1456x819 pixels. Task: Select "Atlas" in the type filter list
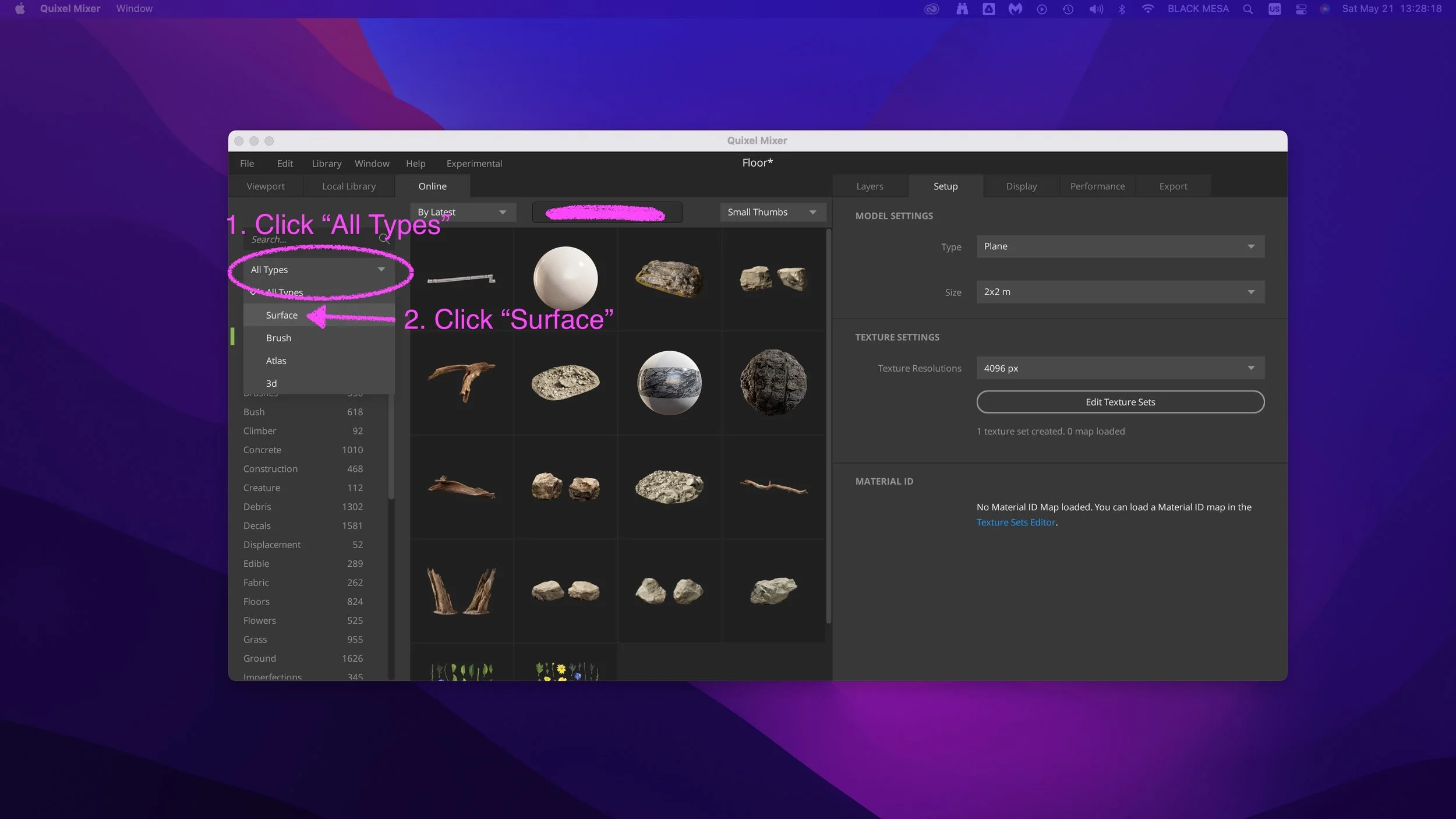point(276,361)
